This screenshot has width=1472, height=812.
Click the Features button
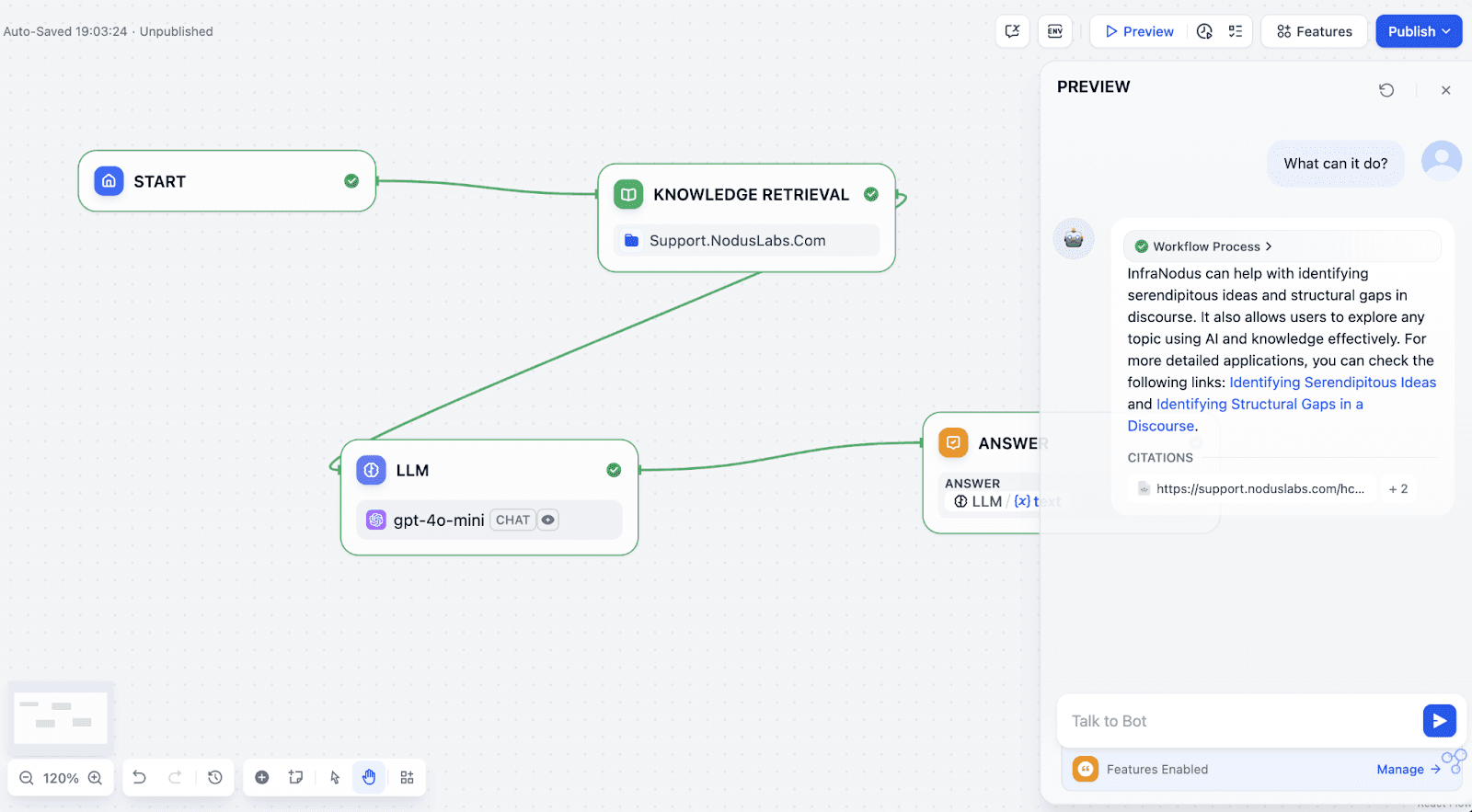click(x=1314, y=31)
